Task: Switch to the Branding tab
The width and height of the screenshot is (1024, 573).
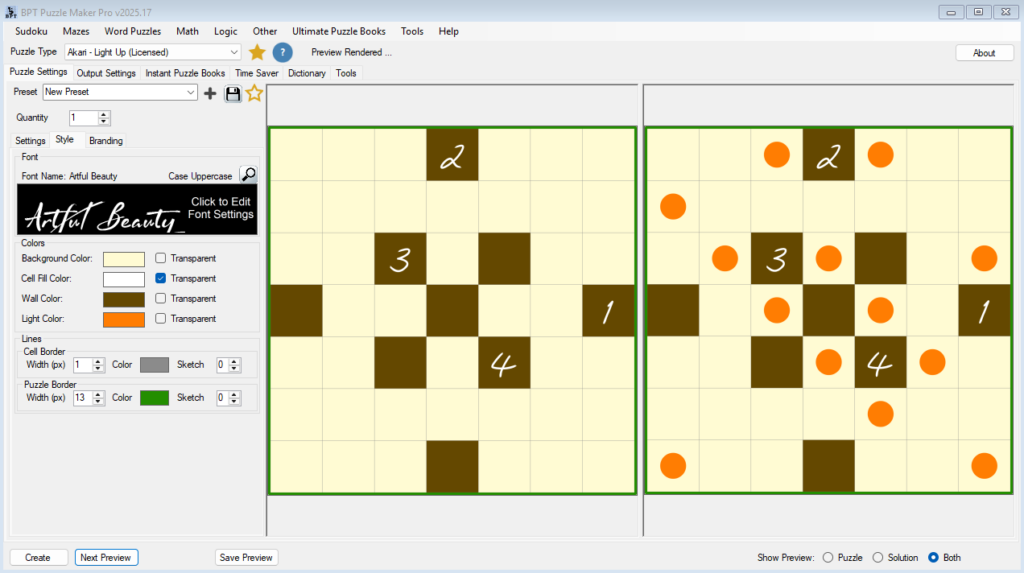Action: click(x=106, y=141)
